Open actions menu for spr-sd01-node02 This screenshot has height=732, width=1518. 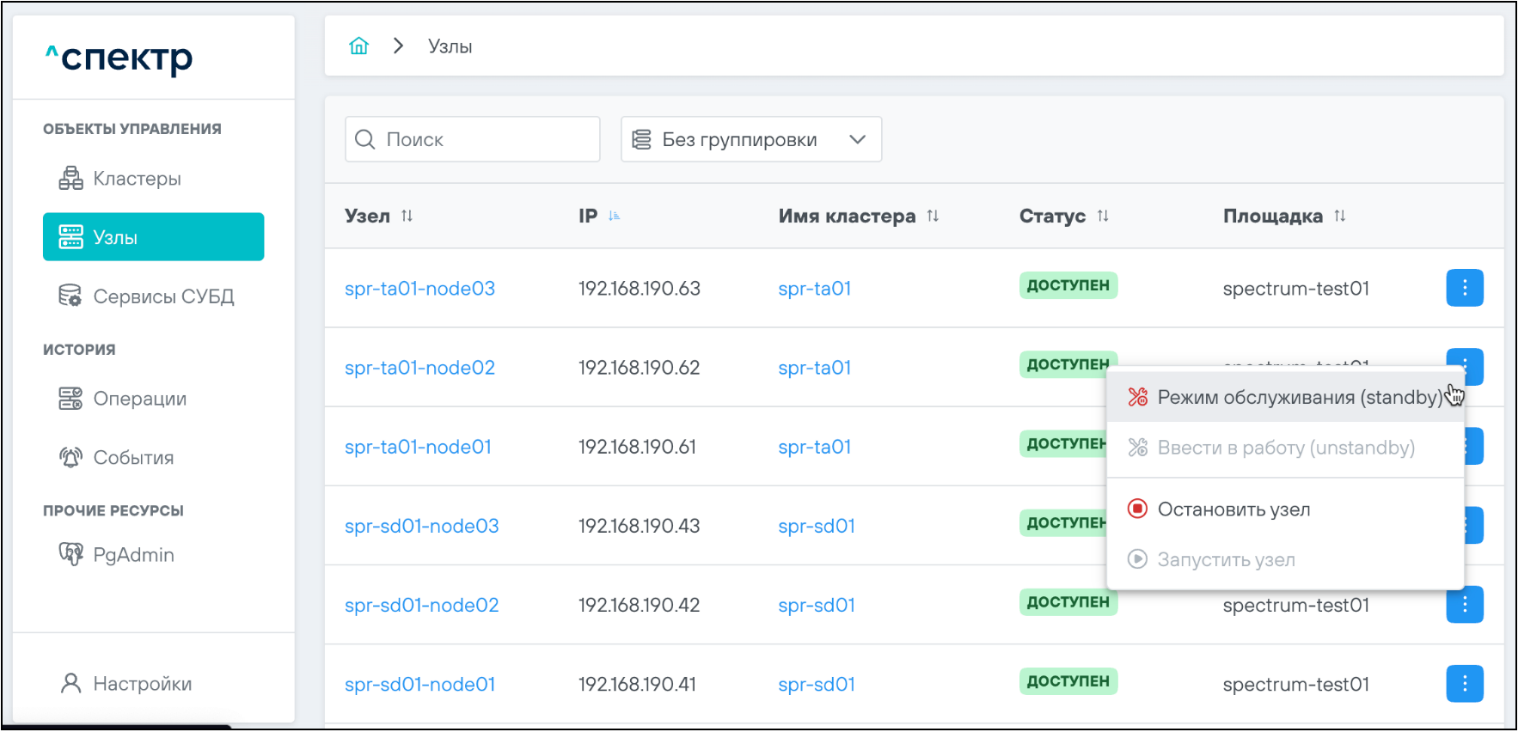[1464, 604]
